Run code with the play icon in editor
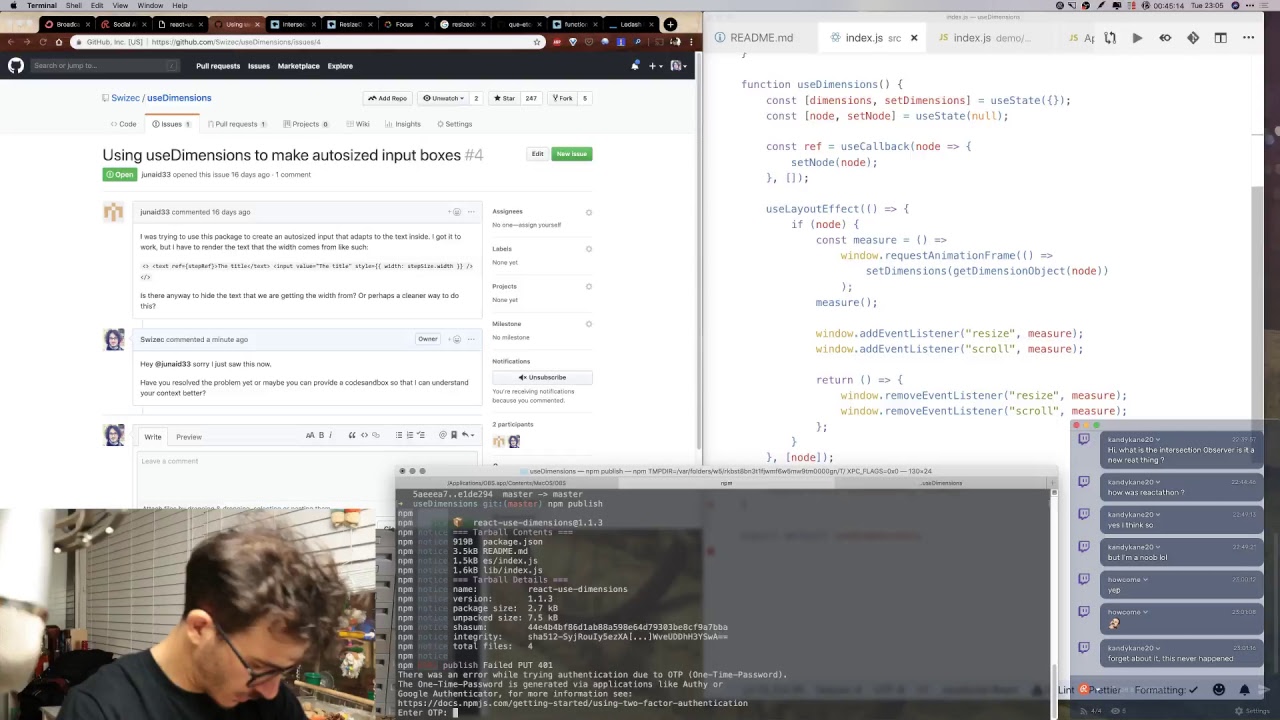1280x720 pixels. pos(1137,38)
